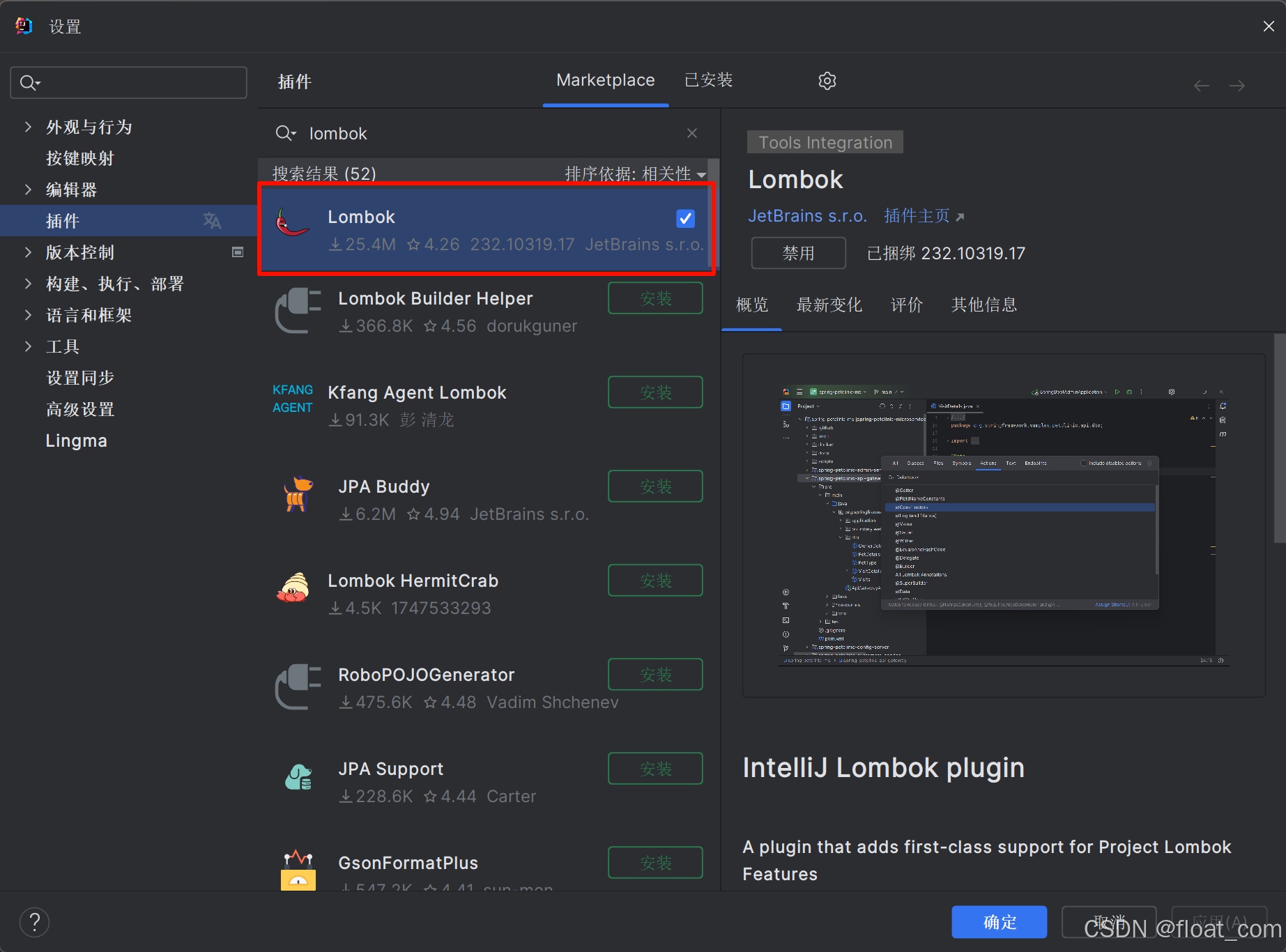Switch to the Marketplace tab

(x=605, y=81)
